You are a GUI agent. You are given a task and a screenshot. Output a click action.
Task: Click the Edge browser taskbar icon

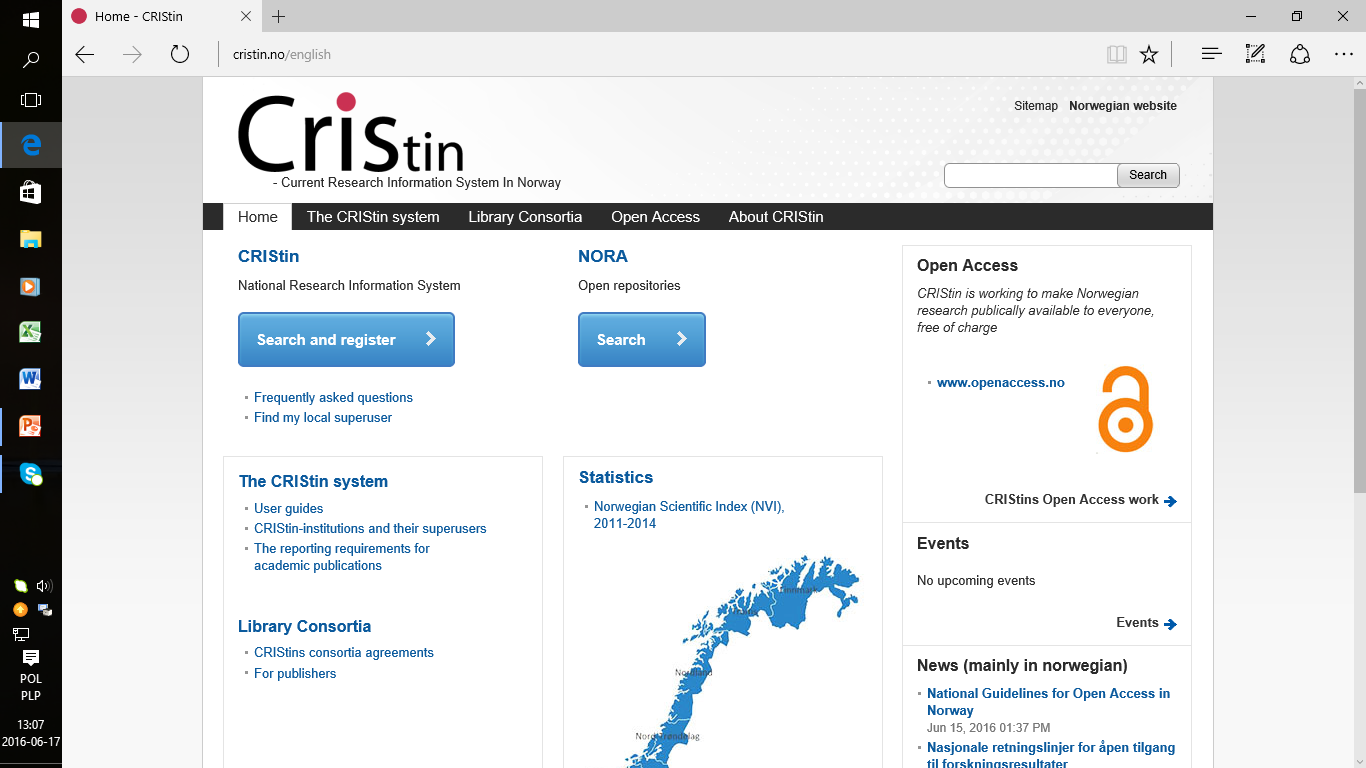(x=31, y=145)
